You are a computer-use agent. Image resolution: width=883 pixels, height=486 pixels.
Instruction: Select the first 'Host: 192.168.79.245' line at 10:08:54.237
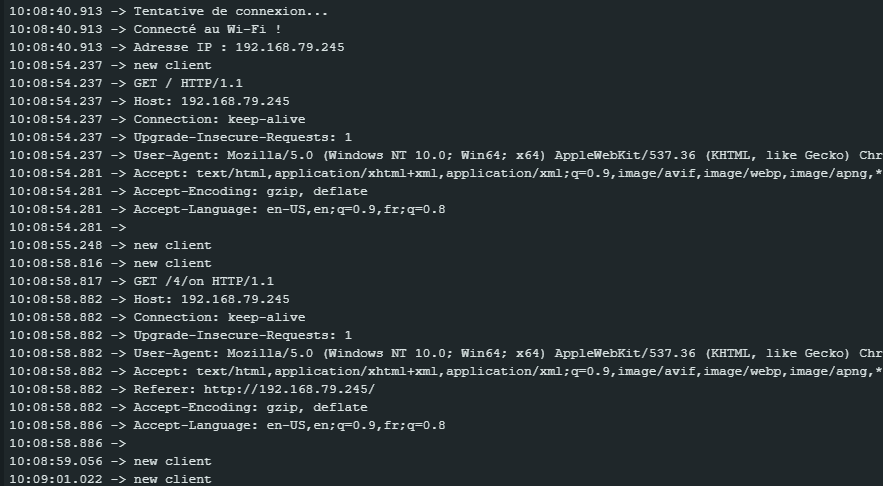click(149, 101)
